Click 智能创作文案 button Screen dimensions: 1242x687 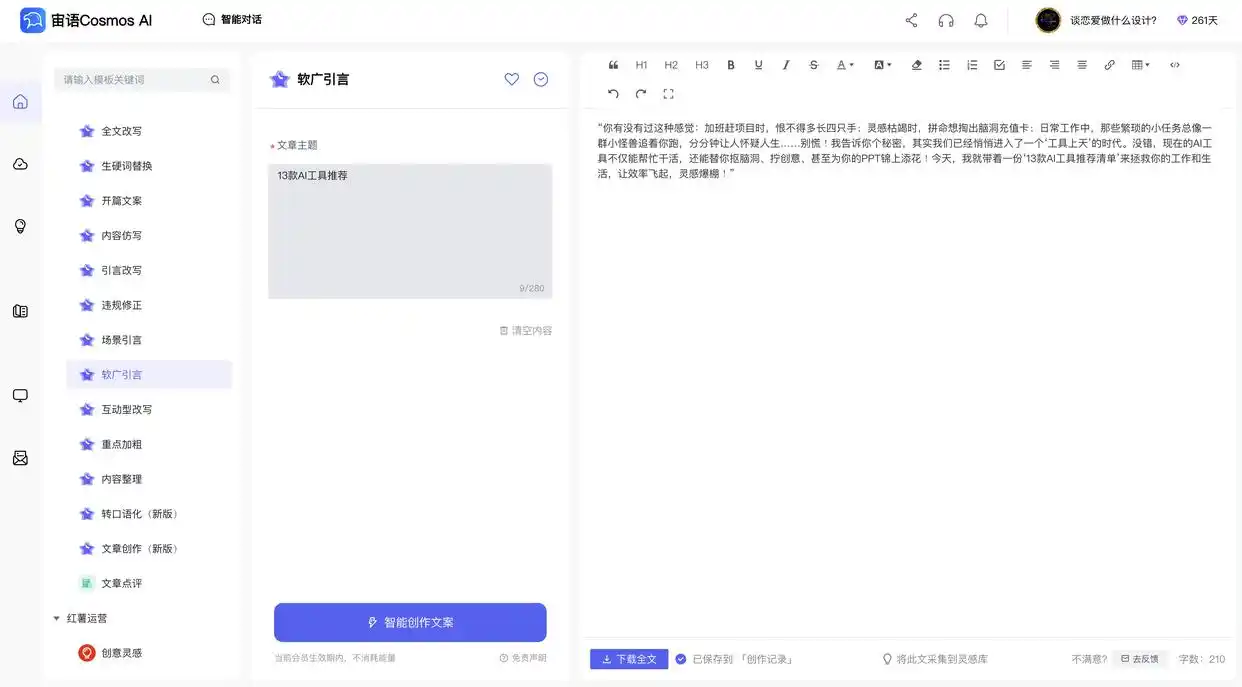[410, 622]
